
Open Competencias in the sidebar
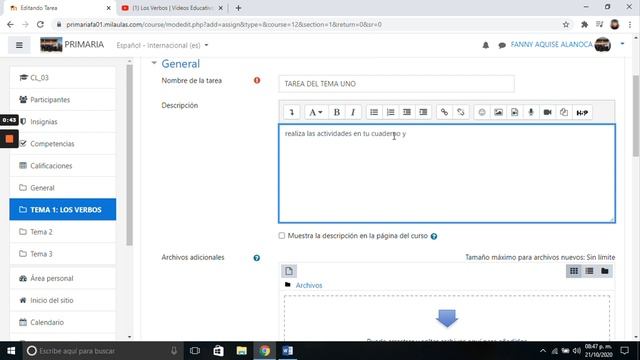(x=63, y=144)
